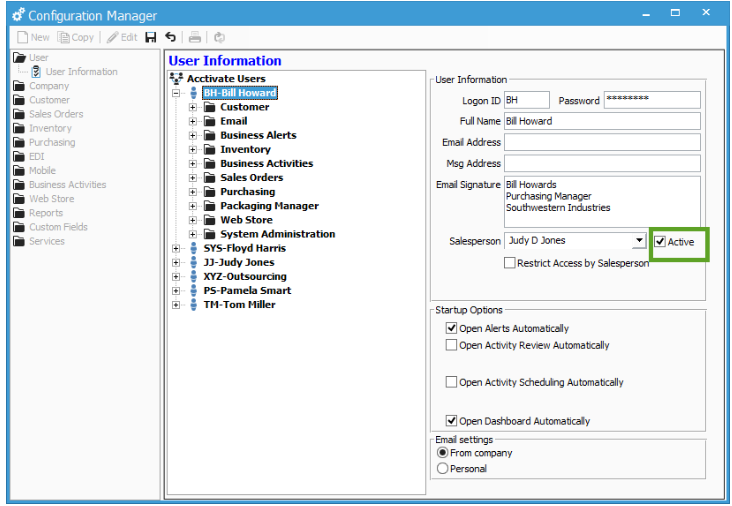Click the Save disk icon in toolbar
This screenshot has height=506, width=732.
(x=150, y=37)
